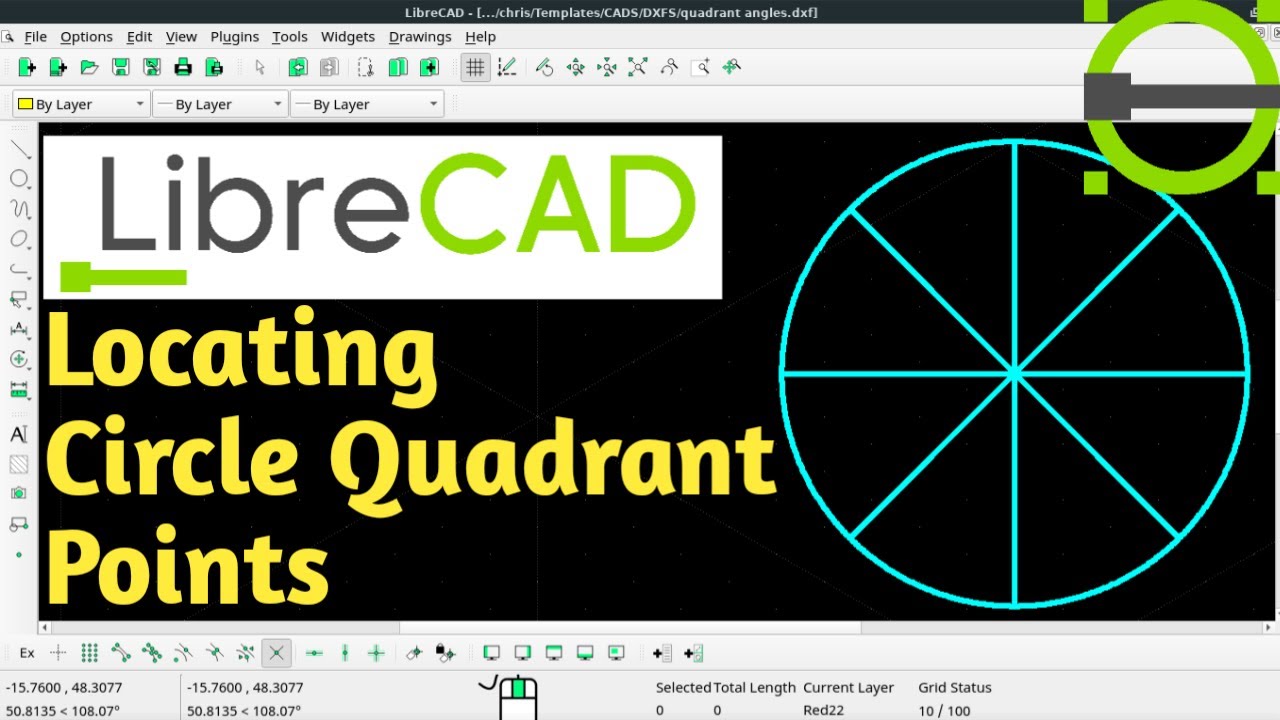Toggle Snap on Grid

coord(89,653)
